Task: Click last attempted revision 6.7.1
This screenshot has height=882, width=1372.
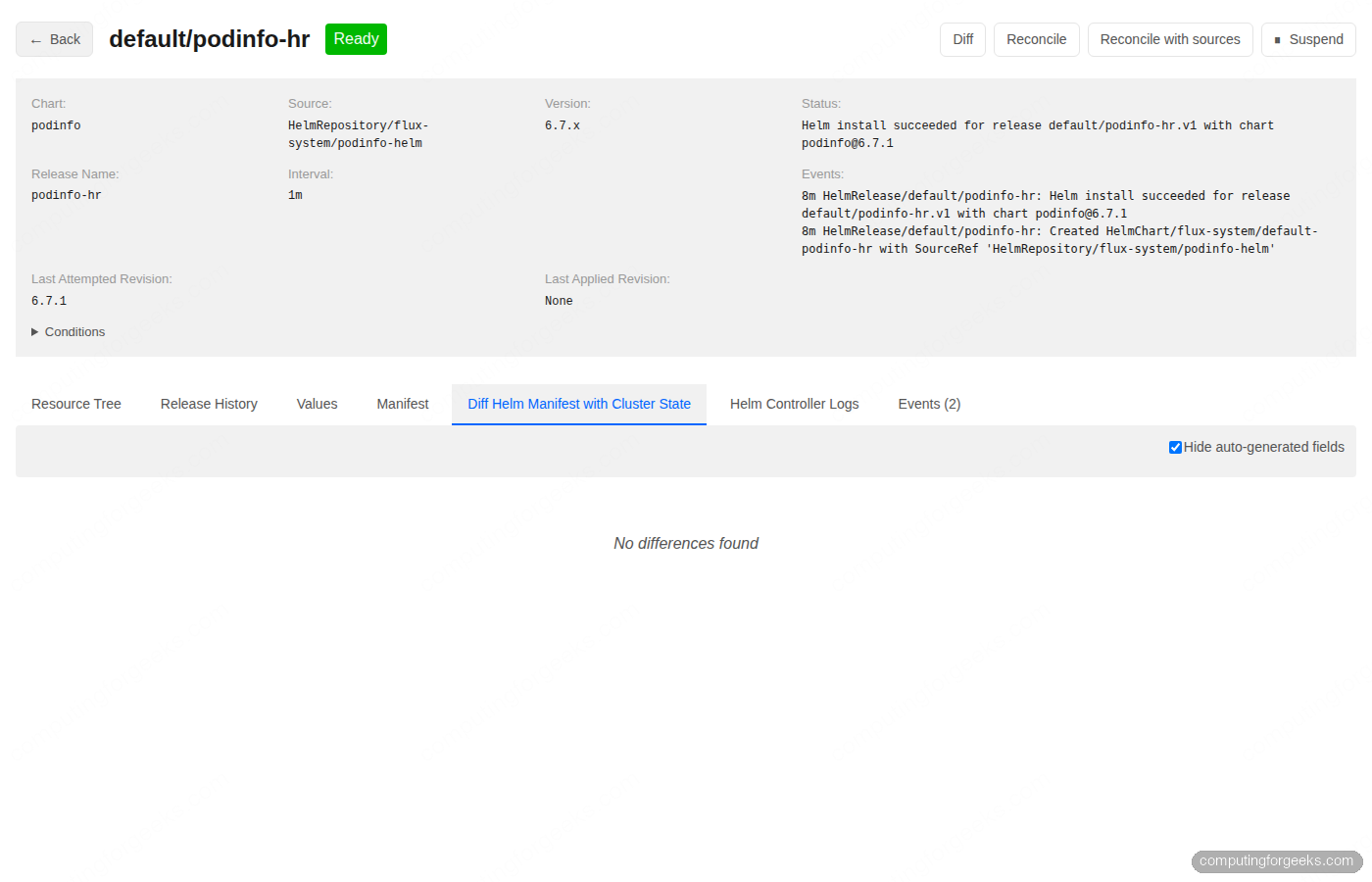Action: click(x=49, y=301)
